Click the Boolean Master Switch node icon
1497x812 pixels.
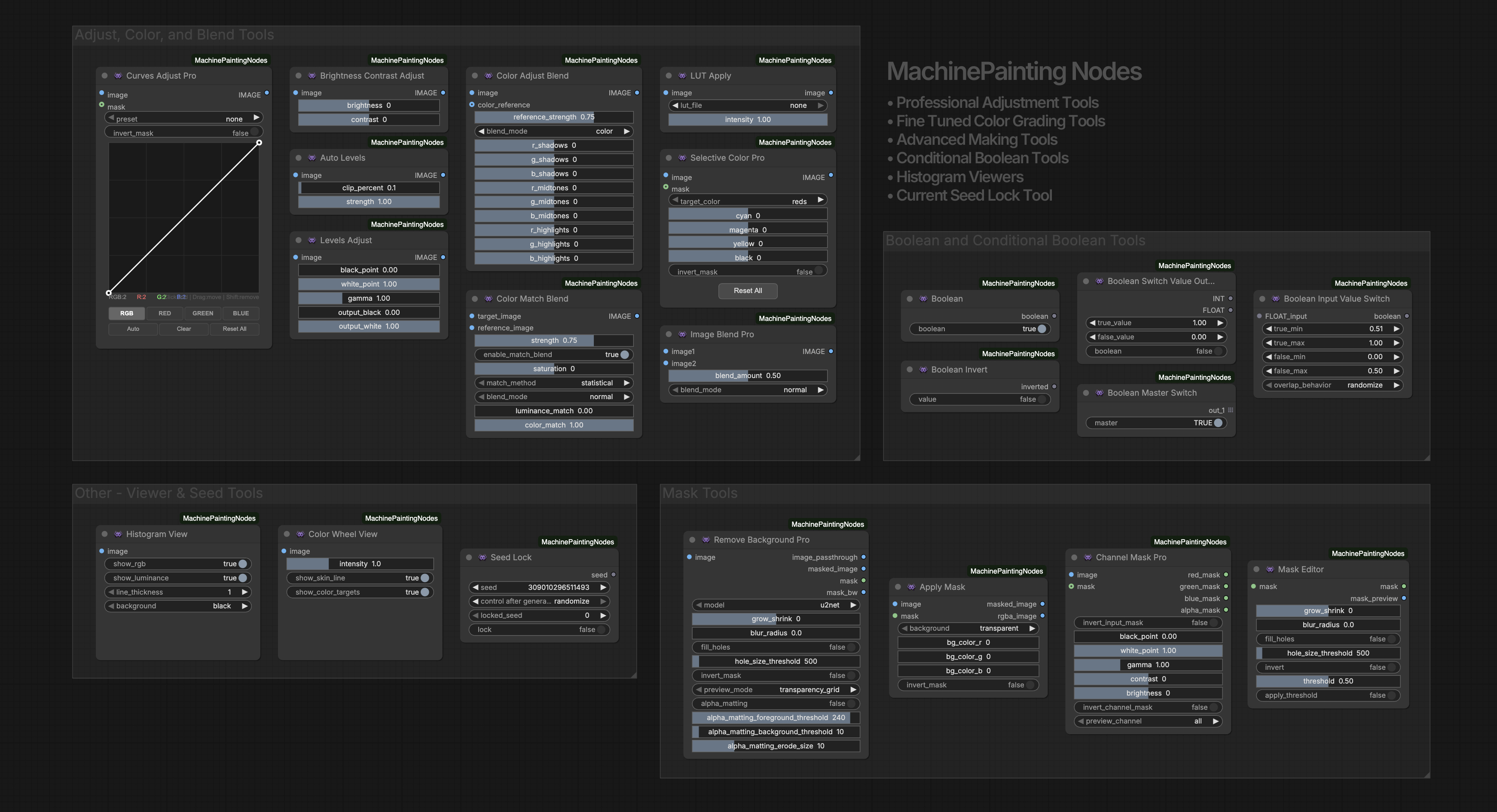click(x=1100, y=393)
